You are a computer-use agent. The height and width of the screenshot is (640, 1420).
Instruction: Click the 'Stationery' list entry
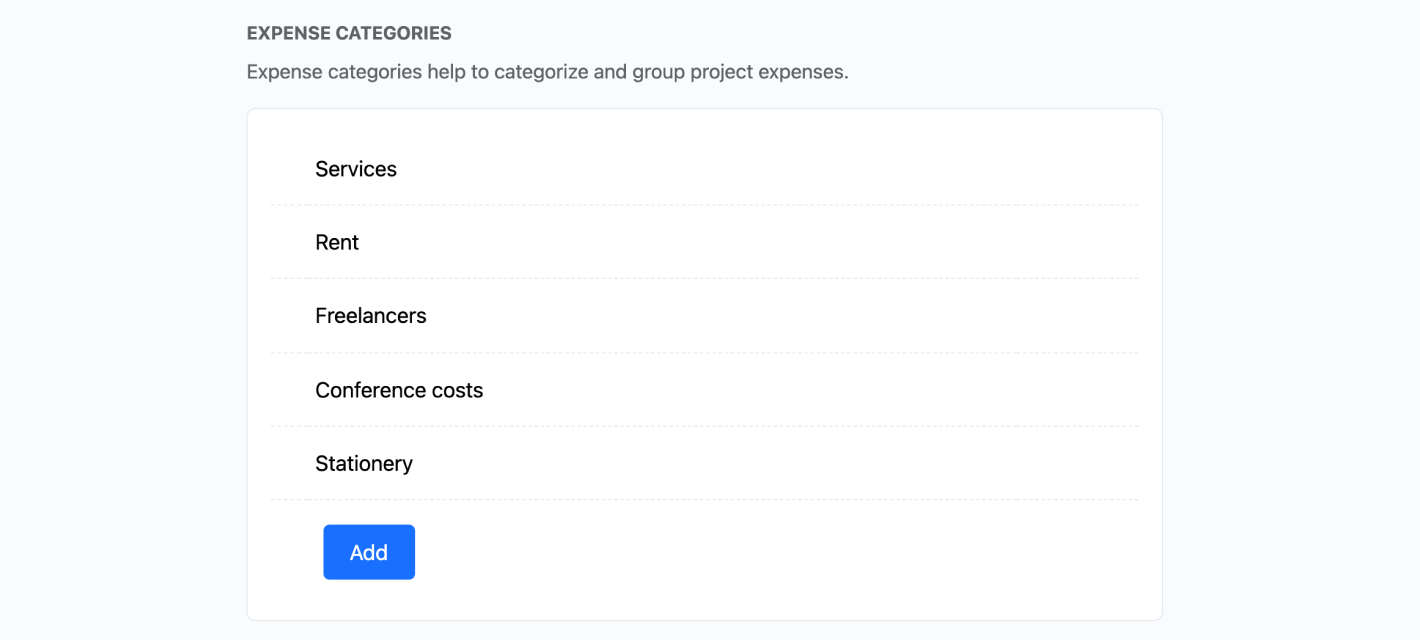364,463
